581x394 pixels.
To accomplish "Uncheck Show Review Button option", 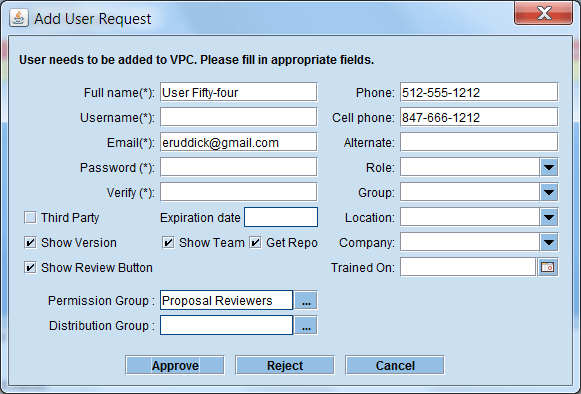I will point(30,268).
